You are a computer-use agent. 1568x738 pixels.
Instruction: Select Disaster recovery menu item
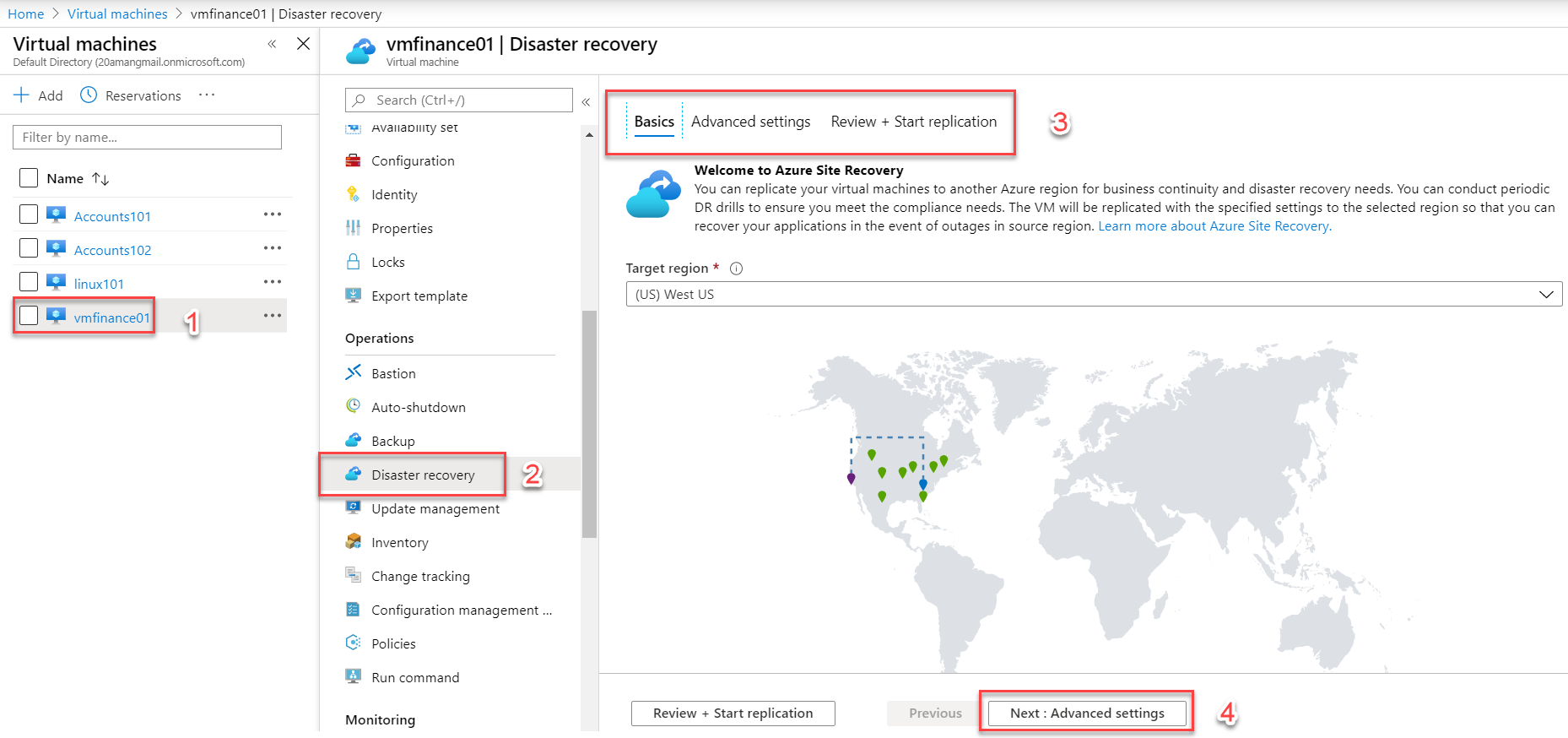click(450, 475)
